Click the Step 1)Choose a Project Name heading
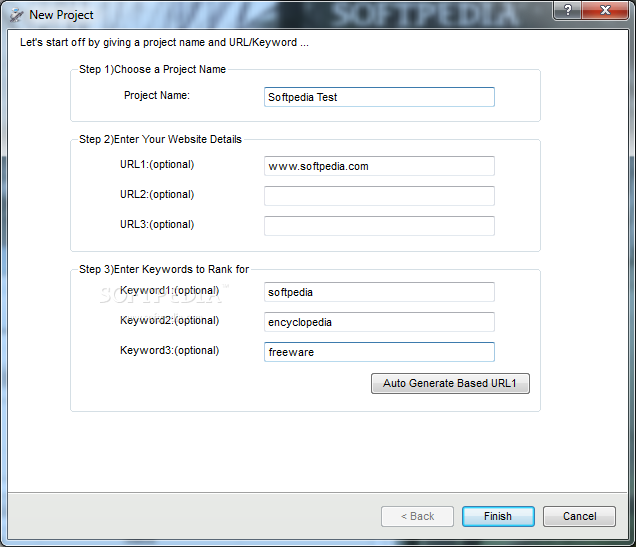The image size is (636, 547). tap(152, 69)
